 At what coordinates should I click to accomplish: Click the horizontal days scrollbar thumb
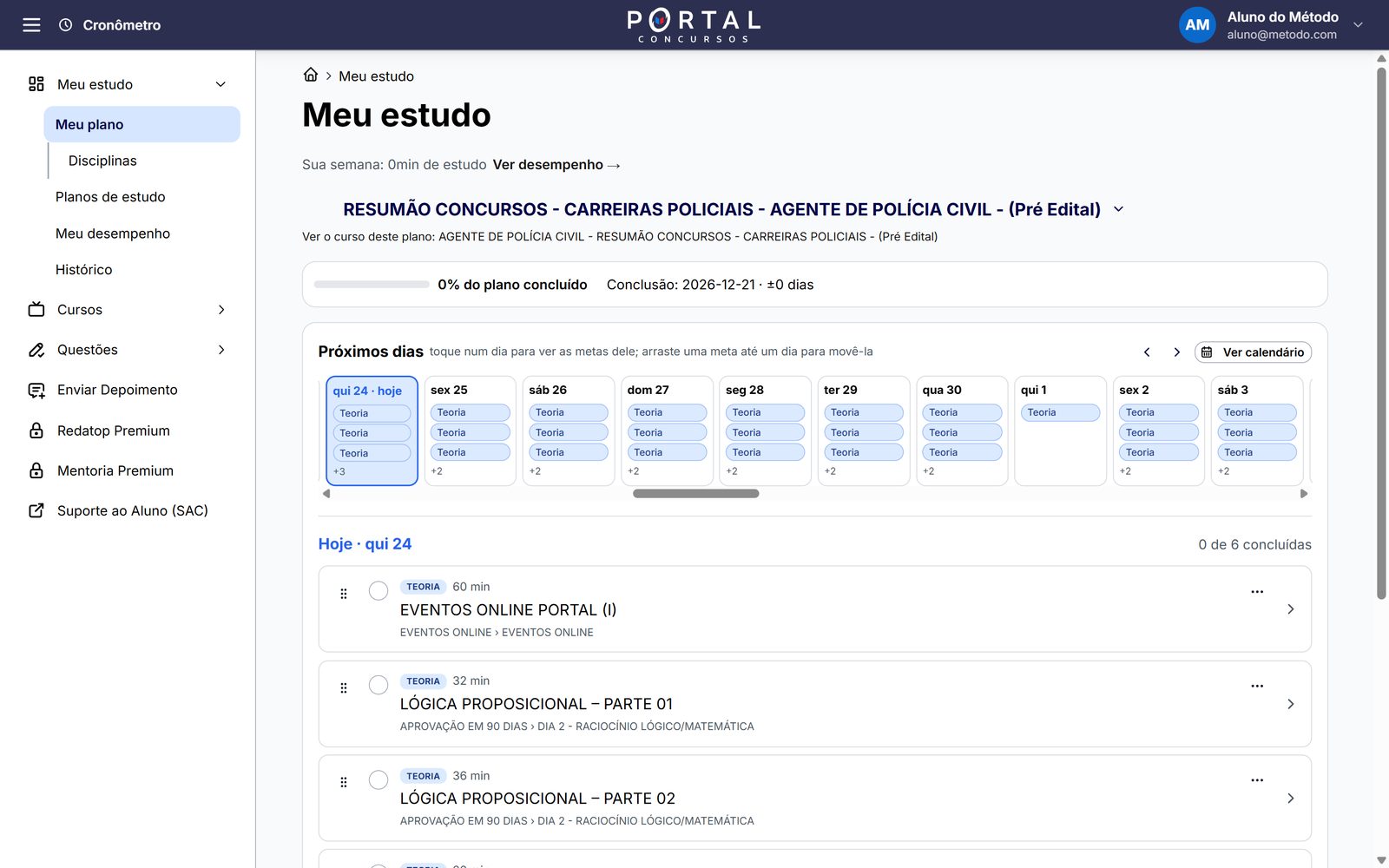coord(696,494)
